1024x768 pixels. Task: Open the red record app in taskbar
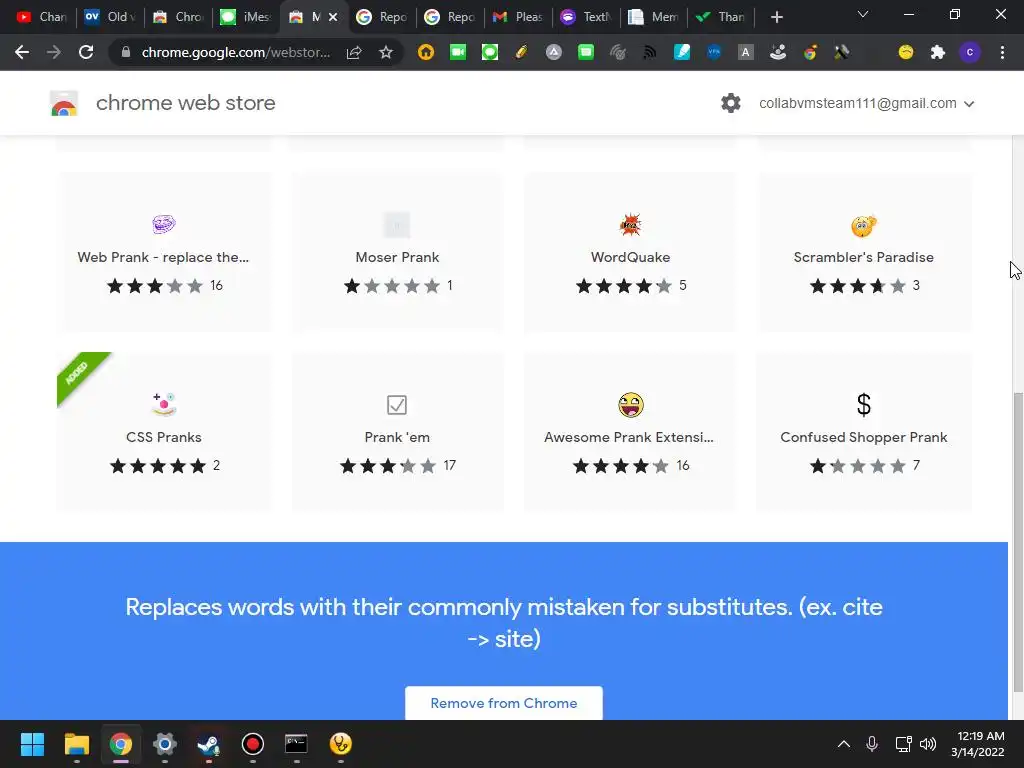point(253,744)
